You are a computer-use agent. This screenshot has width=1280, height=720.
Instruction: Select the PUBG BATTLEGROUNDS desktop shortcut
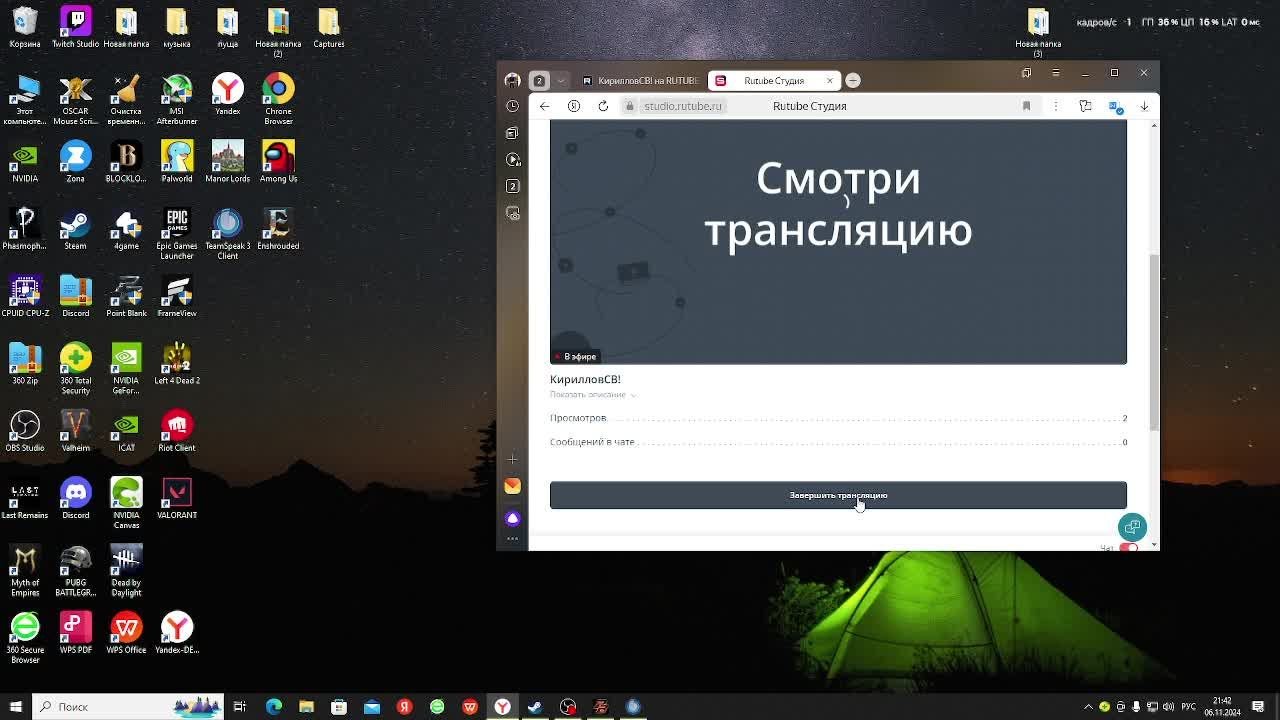point(76,571)
